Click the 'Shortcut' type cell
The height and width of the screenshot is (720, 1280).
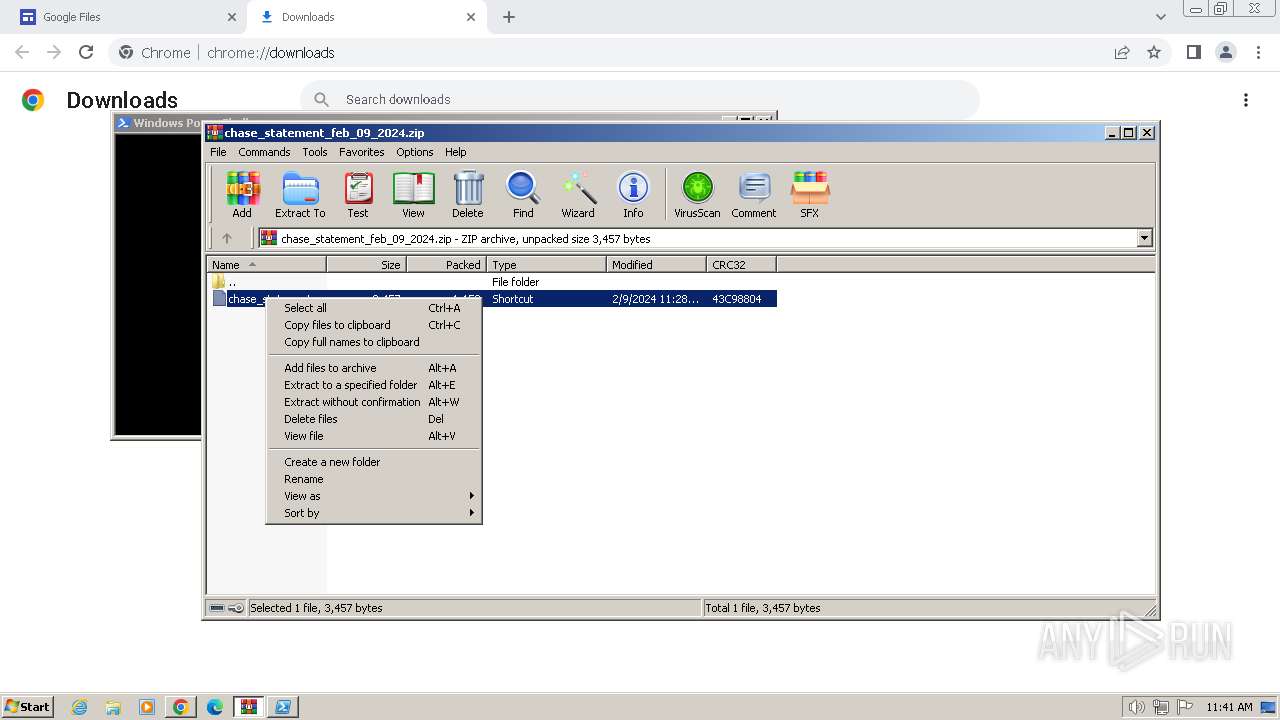click(x=513, y=299)
